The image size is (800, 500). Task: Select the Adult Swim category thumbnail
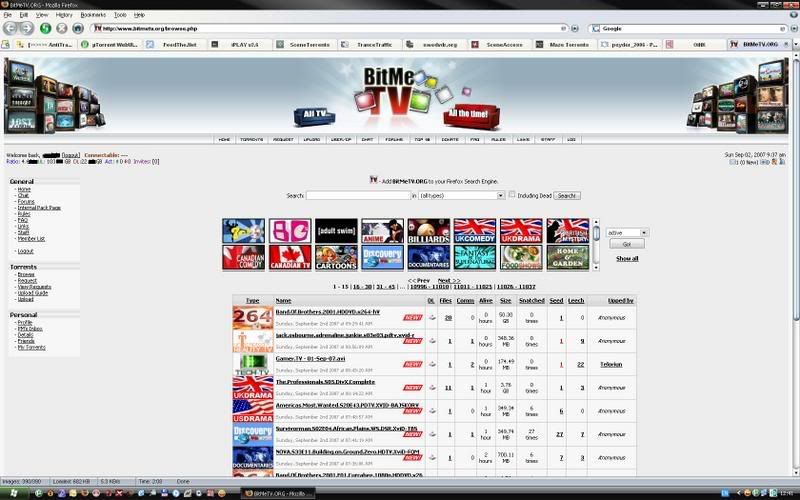tap(336, 231)
